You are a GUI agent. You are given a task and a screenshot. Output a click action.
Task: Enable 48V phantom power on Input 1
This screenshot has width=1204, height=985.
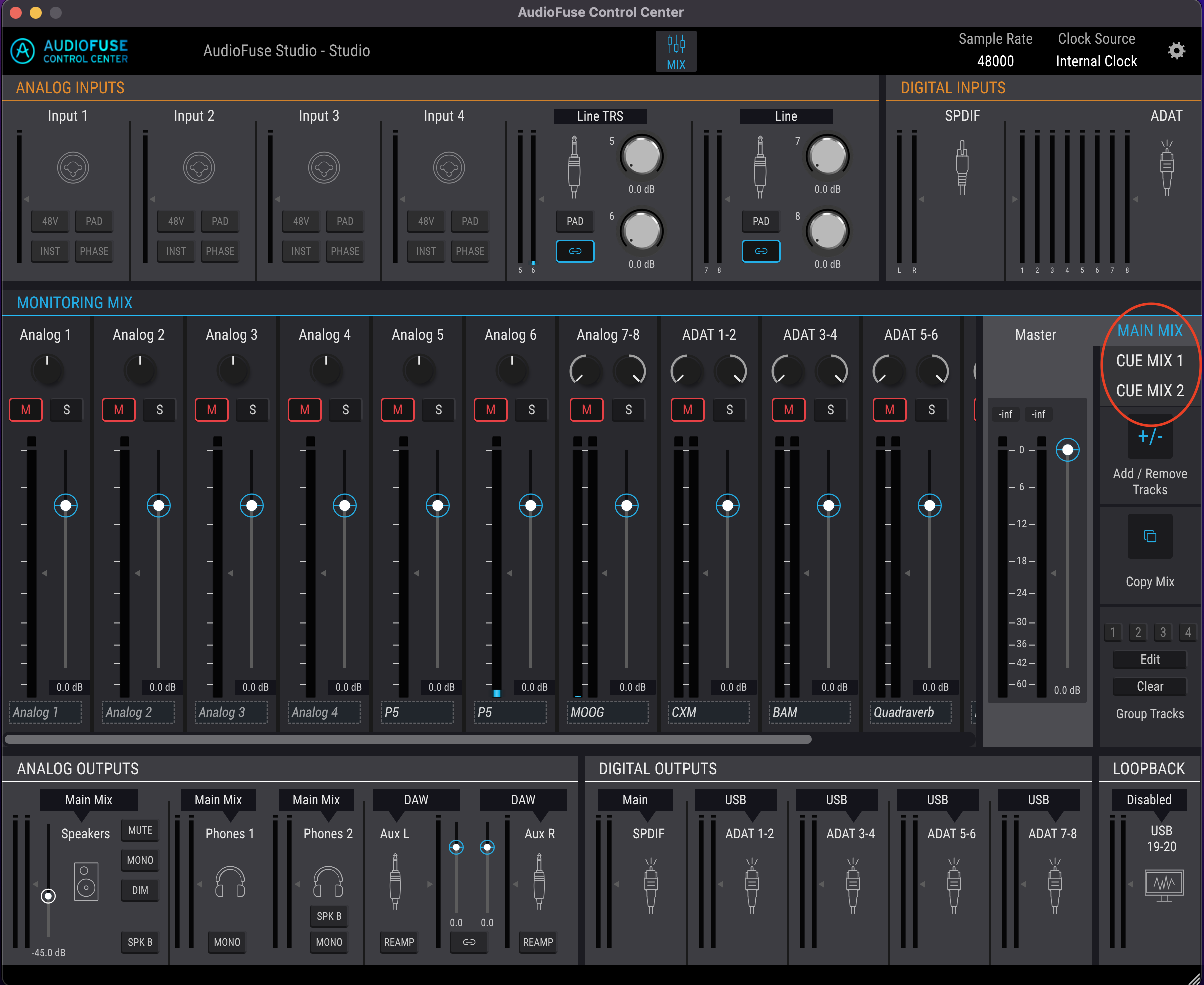pos(50,221)
